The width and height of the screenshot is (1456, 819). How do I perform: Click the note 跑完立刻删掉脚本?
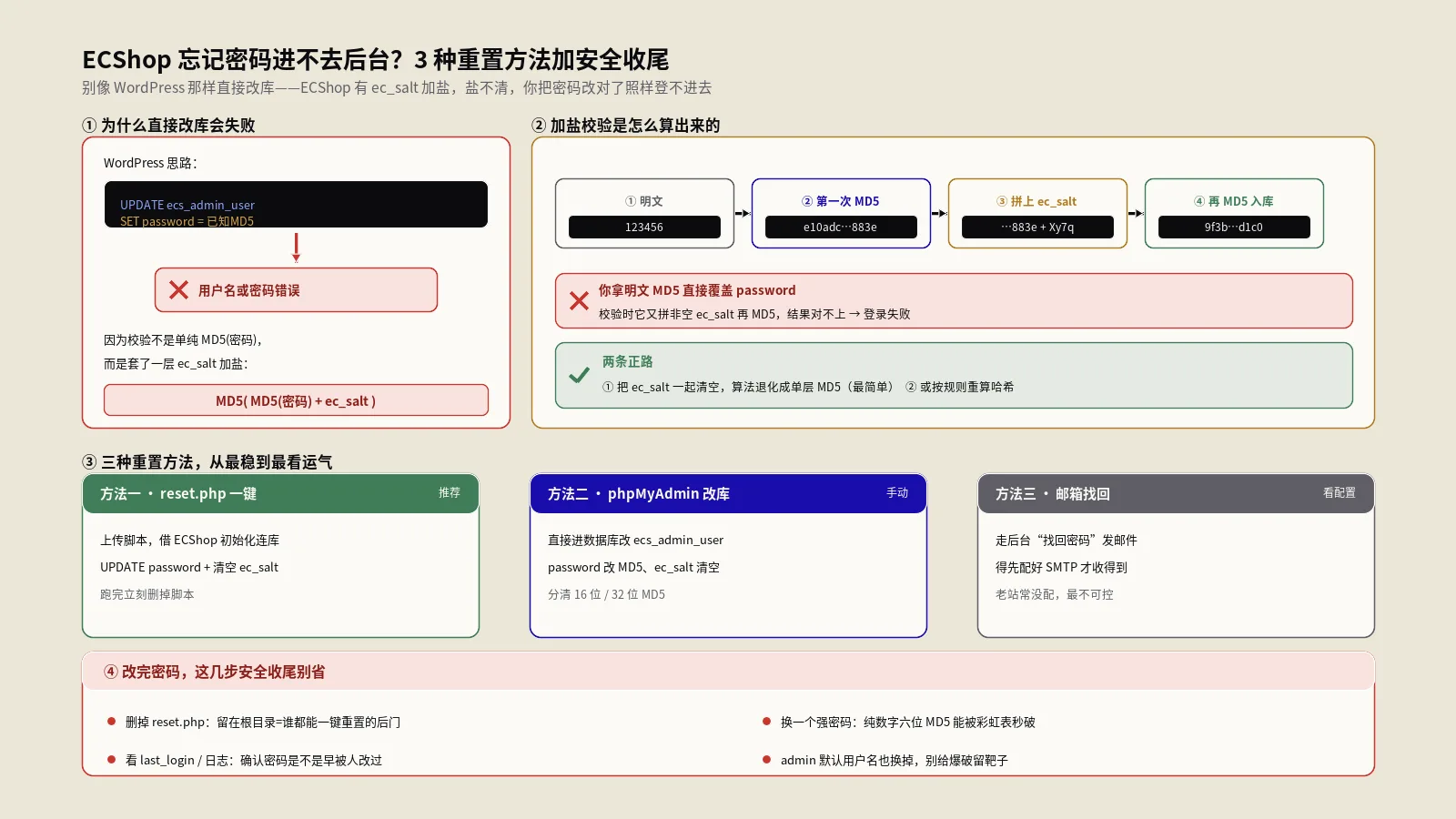(147, 594)
